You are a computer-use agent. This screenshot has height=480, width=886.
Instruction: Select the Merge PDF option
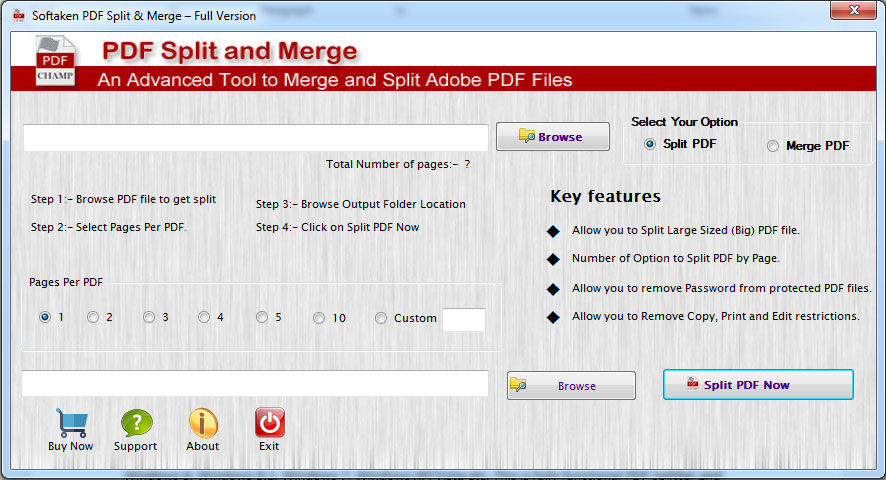[773, 146]
